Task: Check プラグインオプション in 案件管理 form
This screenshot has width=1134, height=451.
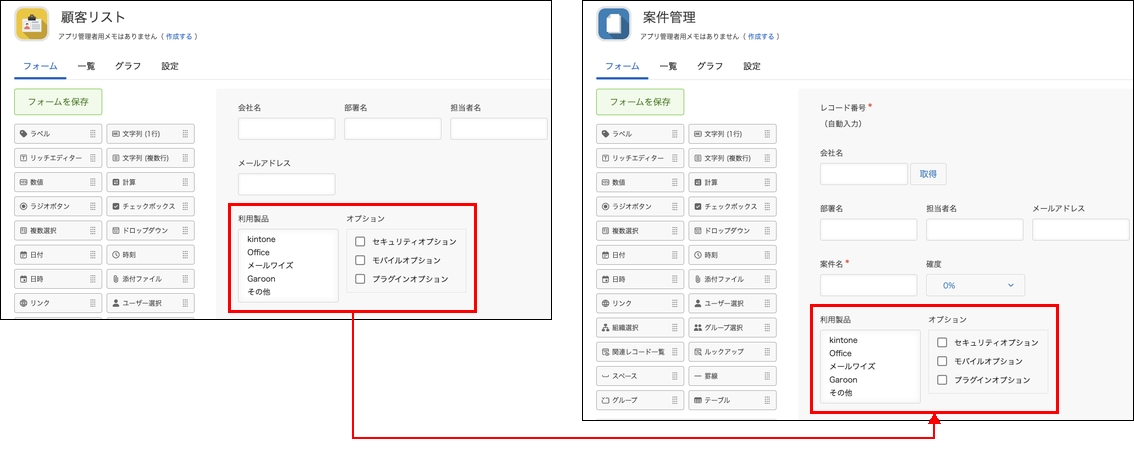Action: click(942, 380)
